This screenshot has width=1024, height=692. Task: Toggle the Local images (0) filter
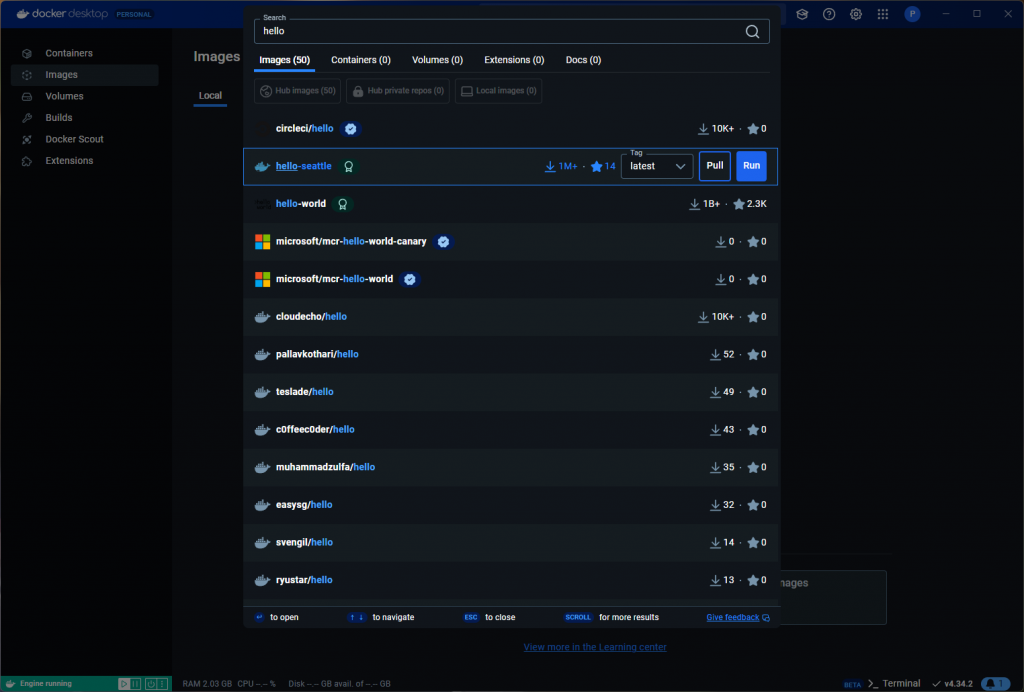pos(498,91)
